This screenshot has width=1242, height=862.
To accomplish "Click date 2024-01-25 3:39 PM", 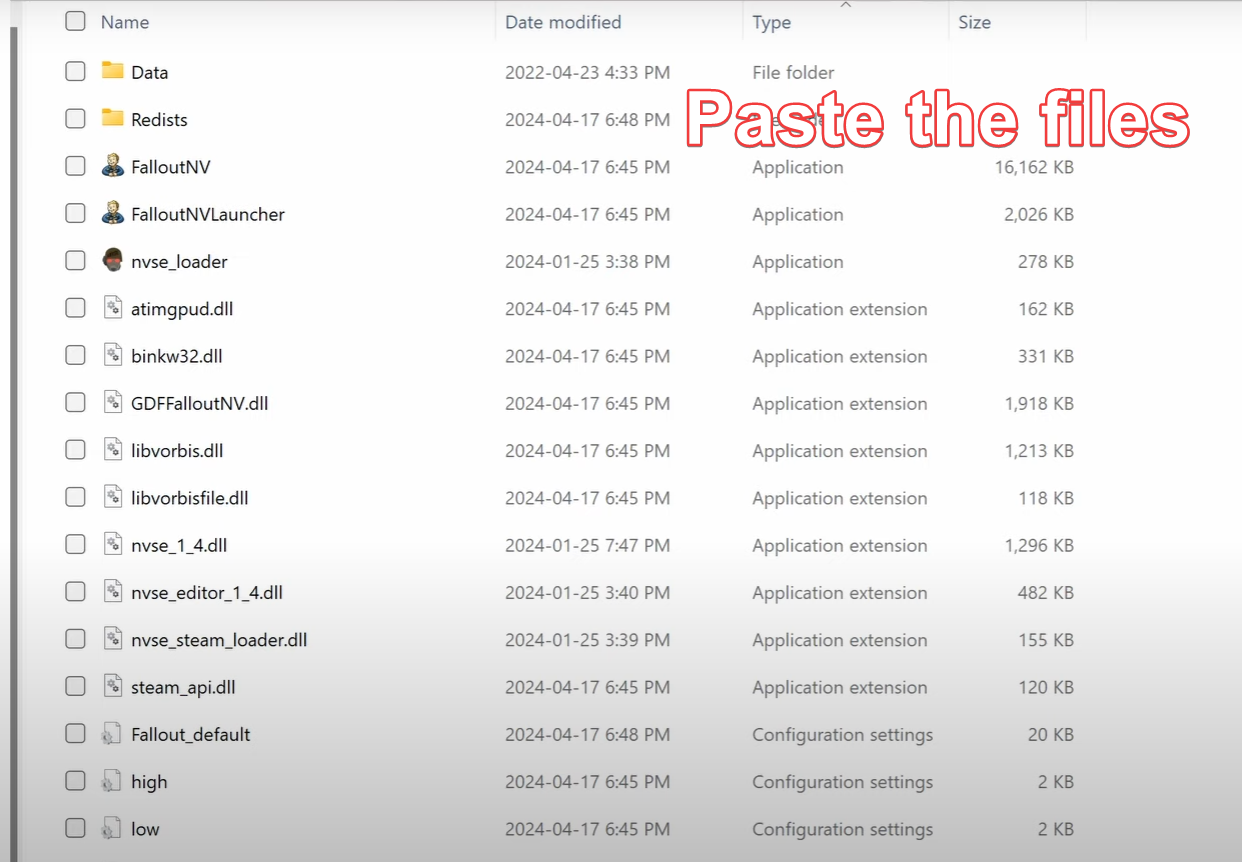I will click(588, 640).
